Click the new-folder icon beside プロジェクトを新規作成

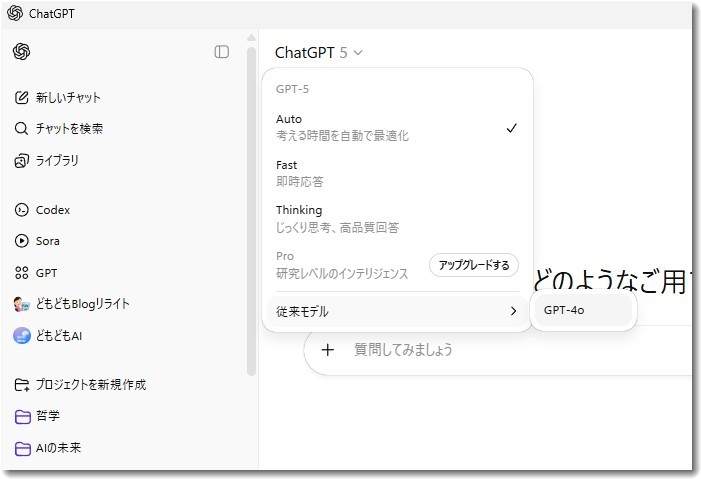point(22,385)
